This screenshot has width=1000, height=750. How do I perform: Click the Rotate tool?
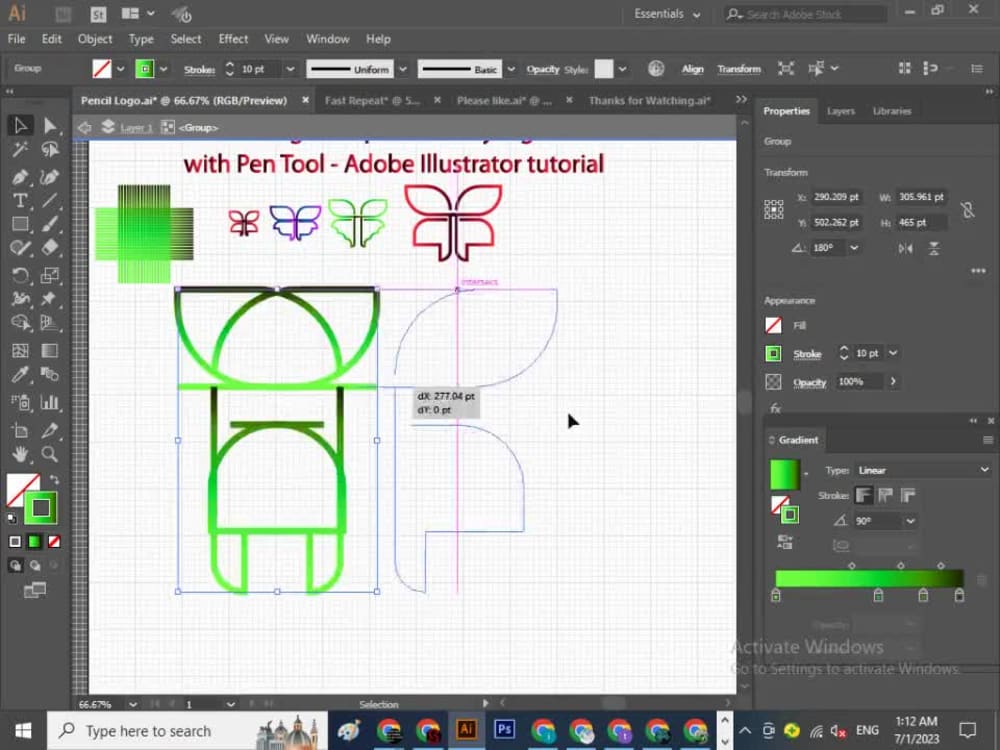20,275
